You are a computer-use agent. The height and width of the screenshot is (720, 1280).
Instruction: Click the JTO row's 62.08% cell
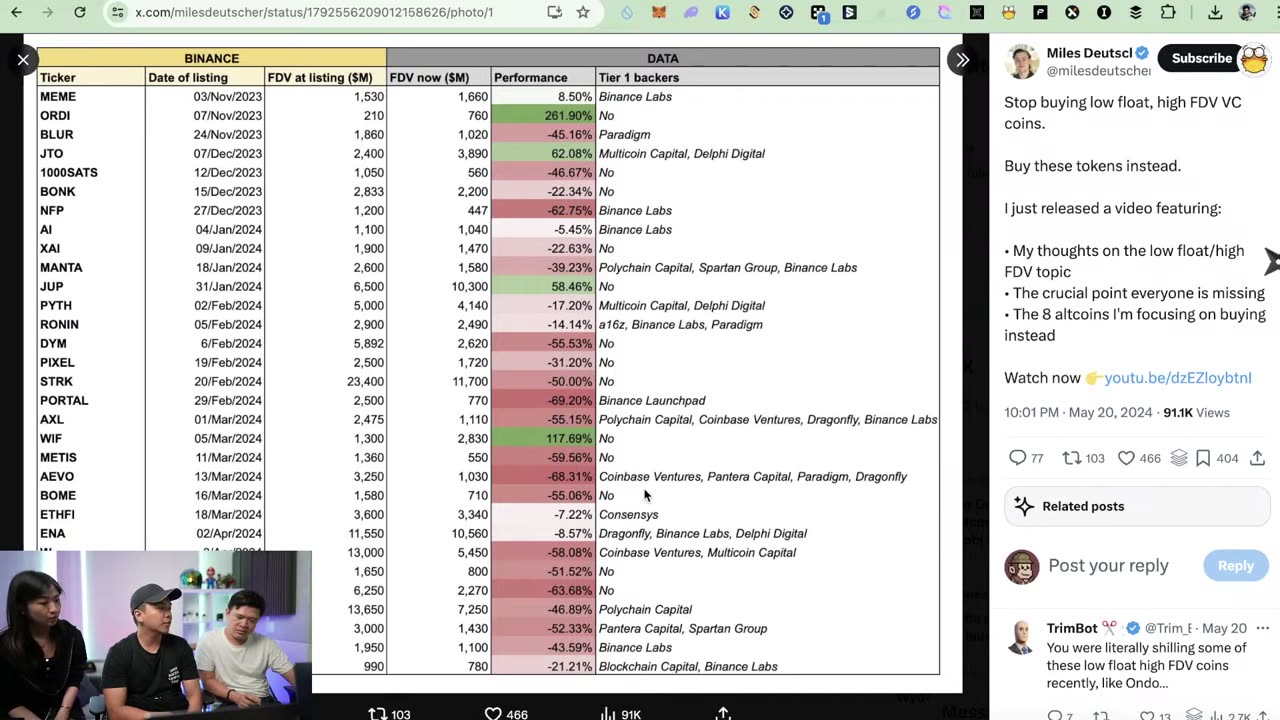click(544, 154)
